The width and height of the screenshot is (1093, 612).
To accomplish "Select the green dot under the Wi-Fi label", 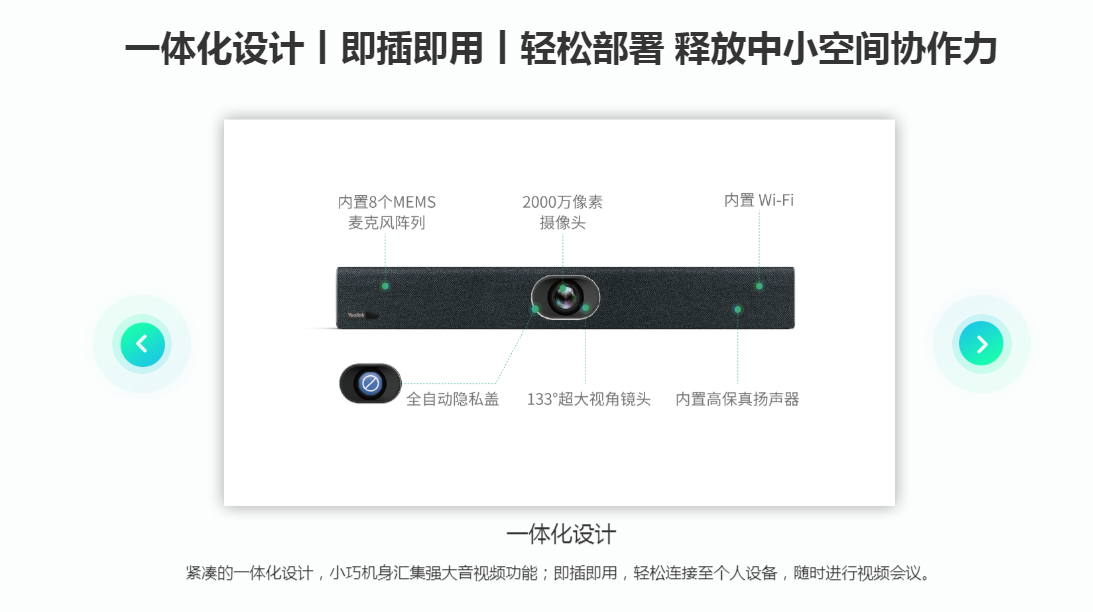I will 759,286.
